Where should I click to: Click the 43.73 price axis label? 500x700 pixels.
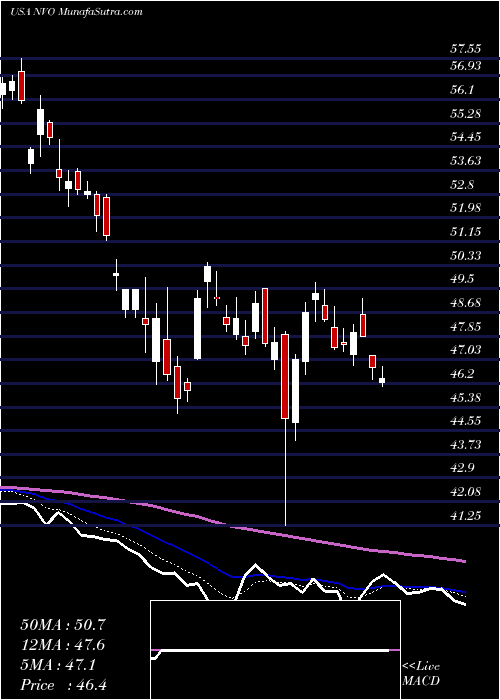coord(465,445)
